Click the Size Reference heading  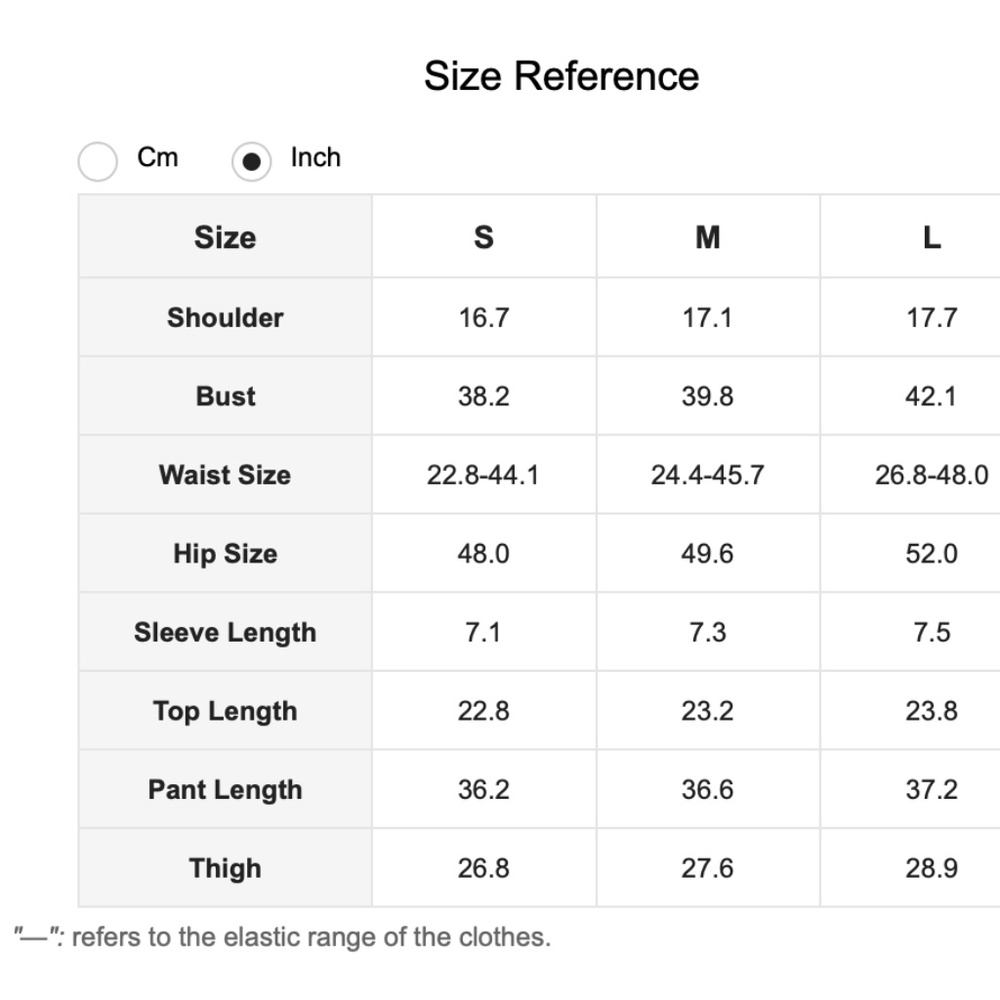coord(561,76)
